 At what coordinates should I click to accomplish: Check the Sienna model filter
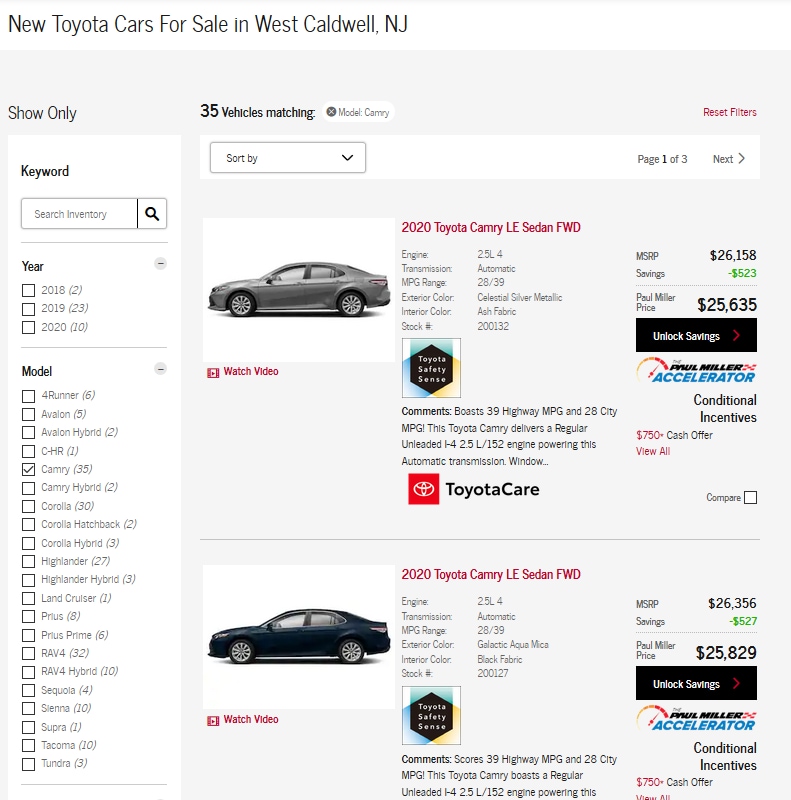pyautogui.click(x=29, y=709)
